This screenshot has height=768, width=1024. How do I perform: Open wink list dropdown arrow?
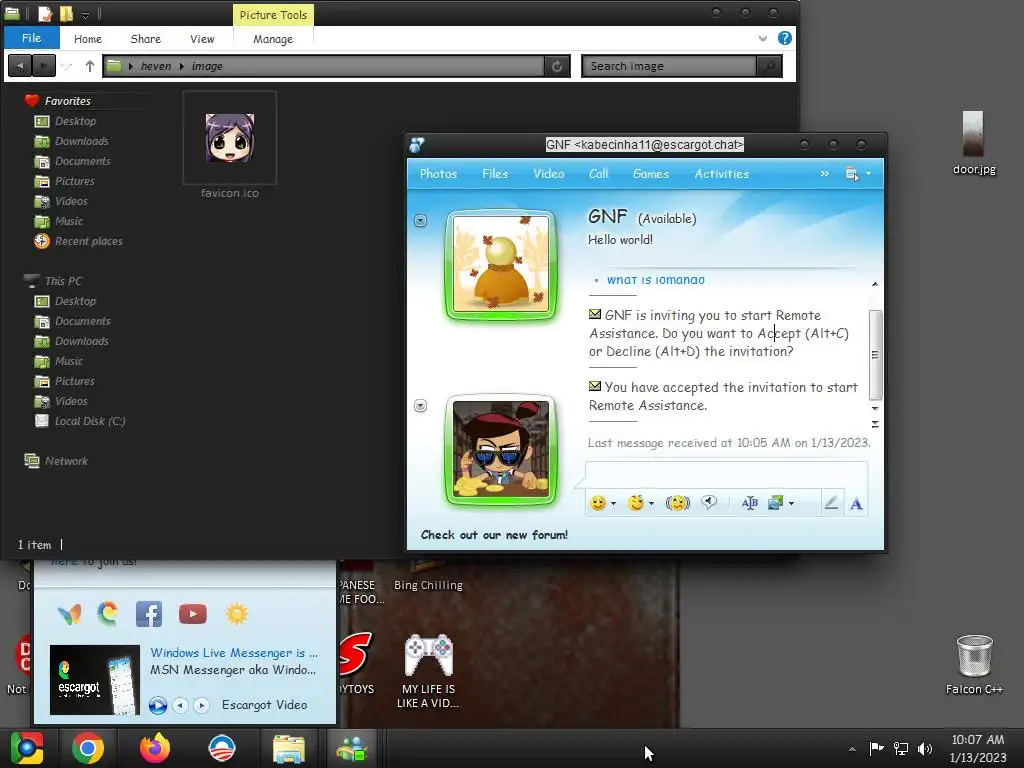click(x=651, y=504)
